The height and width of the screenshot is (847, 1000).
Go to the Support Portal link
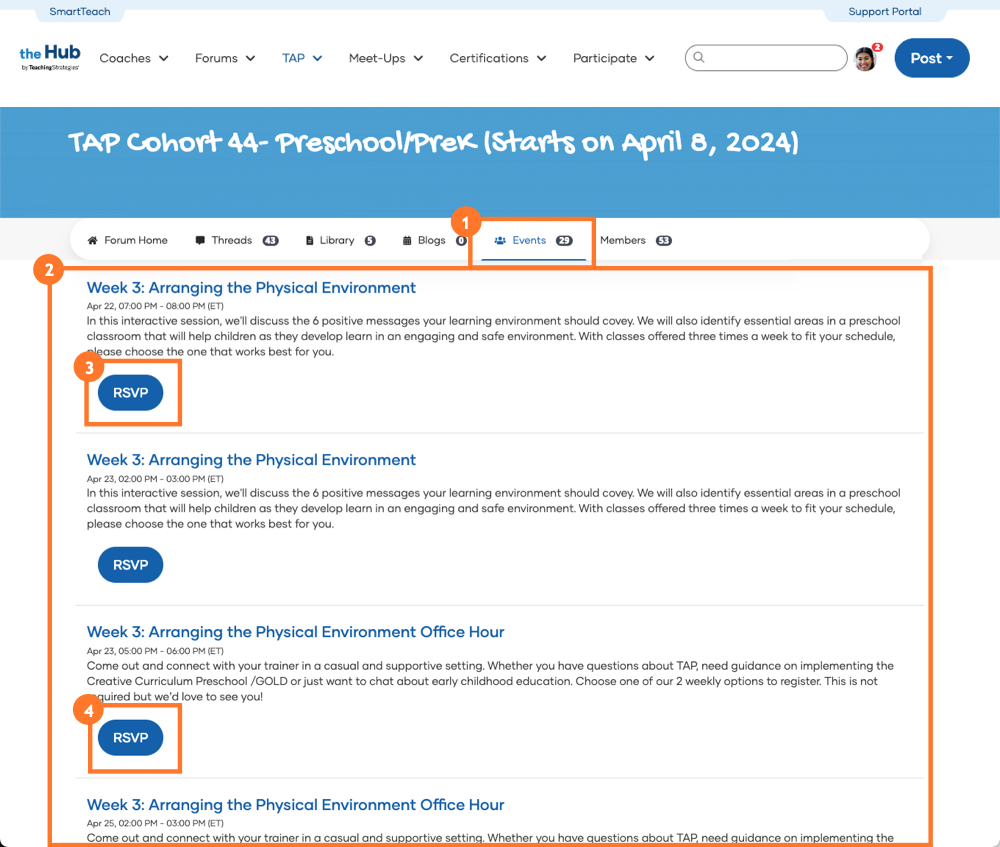coord(884,12)
